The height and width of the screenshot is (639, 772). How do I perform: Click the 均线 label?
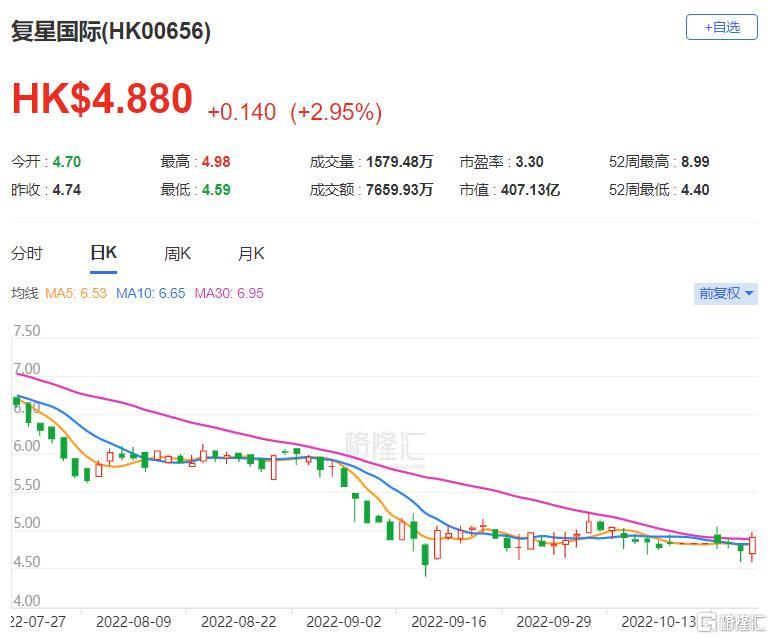coord(25,293)
